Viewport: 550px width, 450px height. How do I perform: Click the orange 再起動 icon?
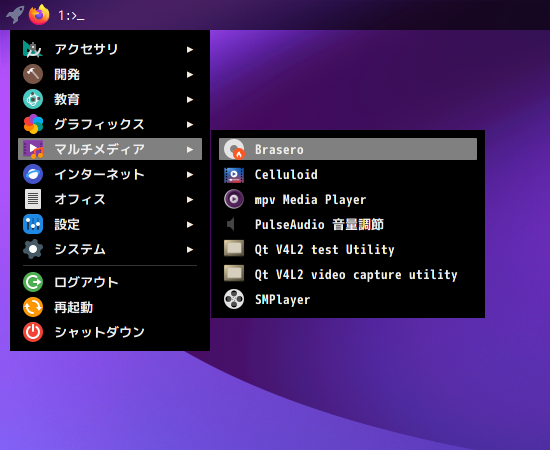tap(33, 307)
